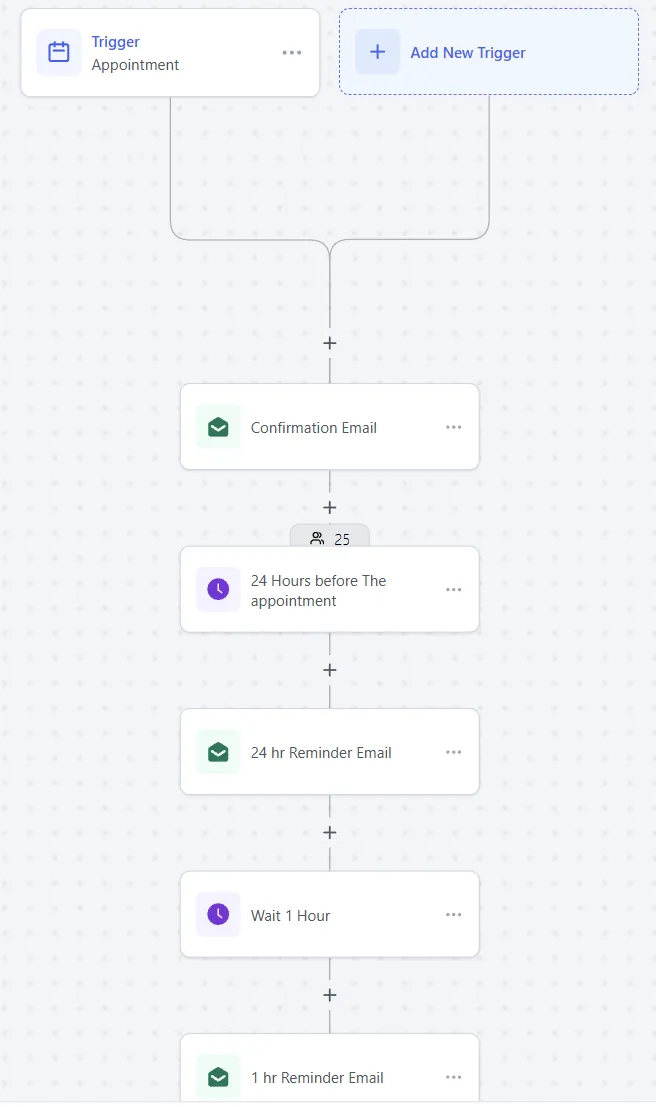Viewport: 656px width, 1107px height.
Task: Open the 1 hr Reminder Email options menu
Action: point(454,1077)
